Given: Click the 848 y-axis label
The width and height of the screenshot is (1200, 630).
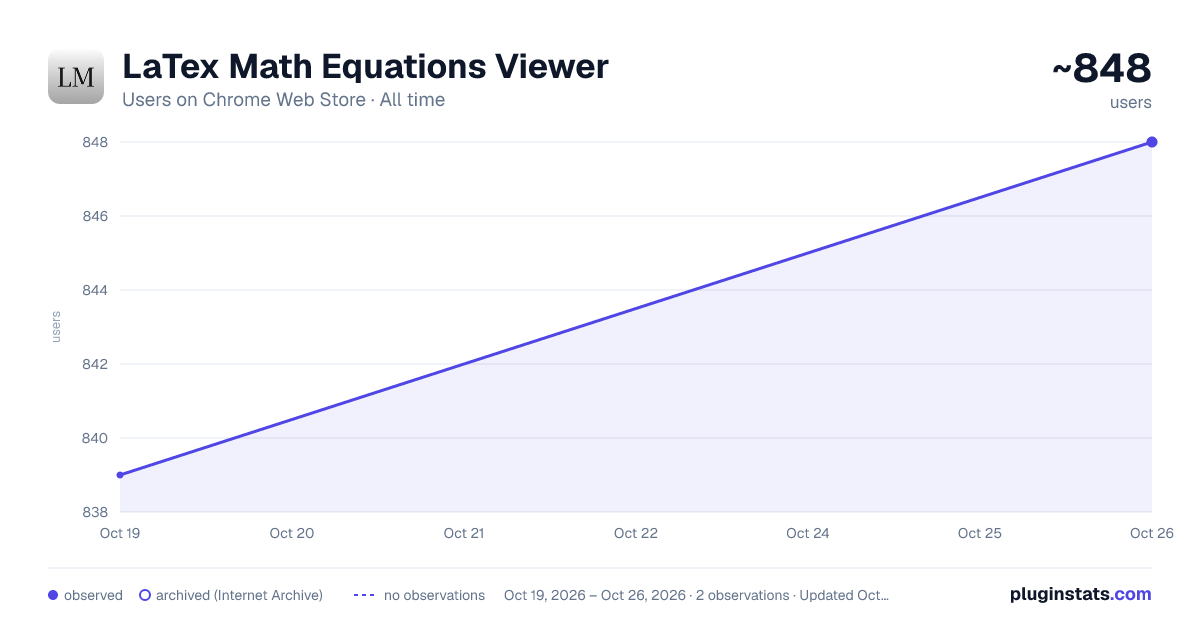Looking at the screenshot, I should point(95,142).
